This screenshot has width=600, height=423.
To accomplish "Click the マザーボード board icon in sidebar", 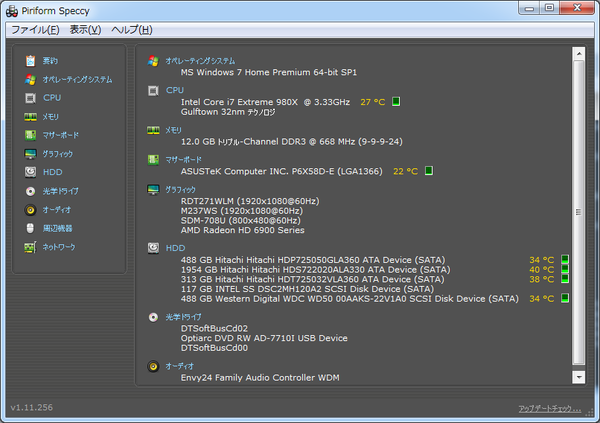I will [30, 135].
